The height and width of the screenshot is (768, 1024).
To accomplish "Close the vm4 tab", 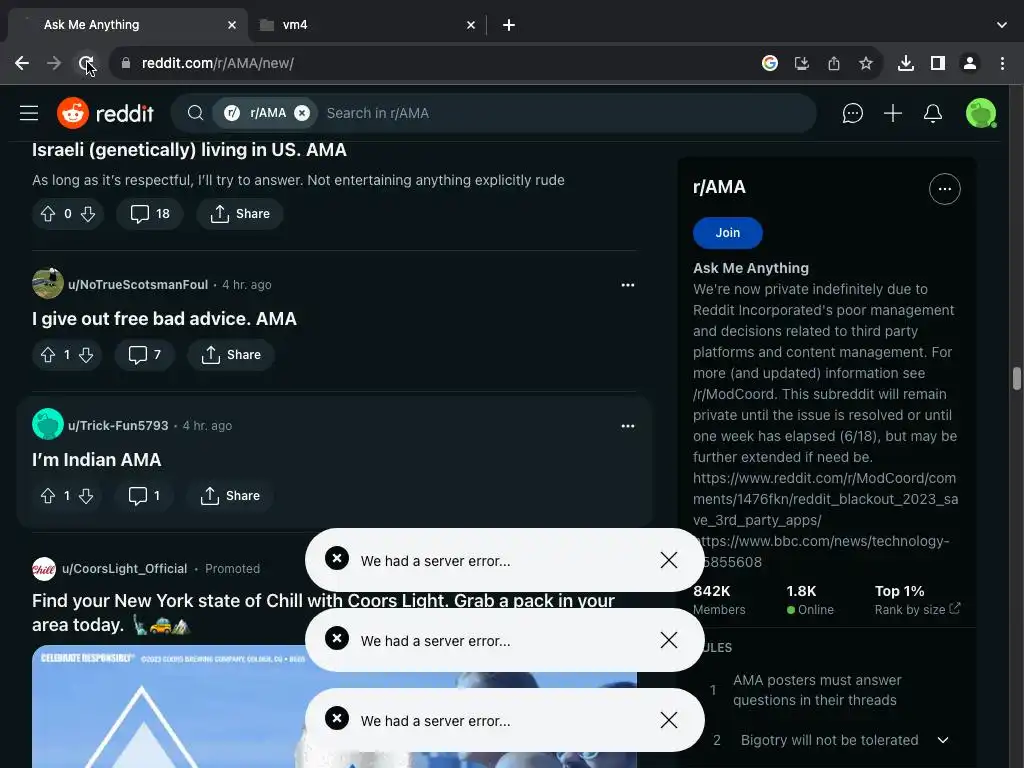I will pyautogui.click(x=471, y=25).
